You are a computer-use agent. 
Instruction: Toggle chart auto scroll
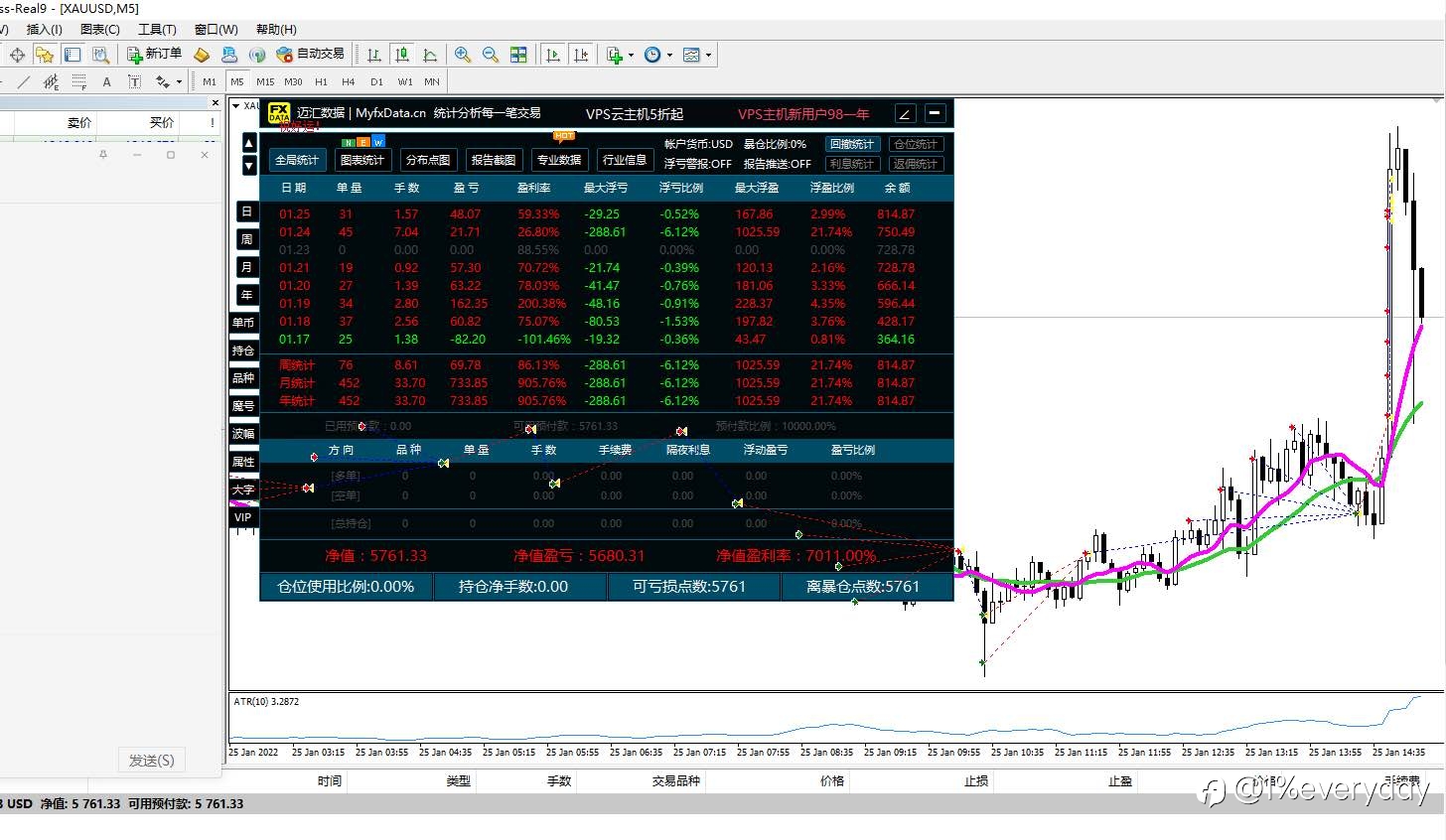click(x=553, y=55)
